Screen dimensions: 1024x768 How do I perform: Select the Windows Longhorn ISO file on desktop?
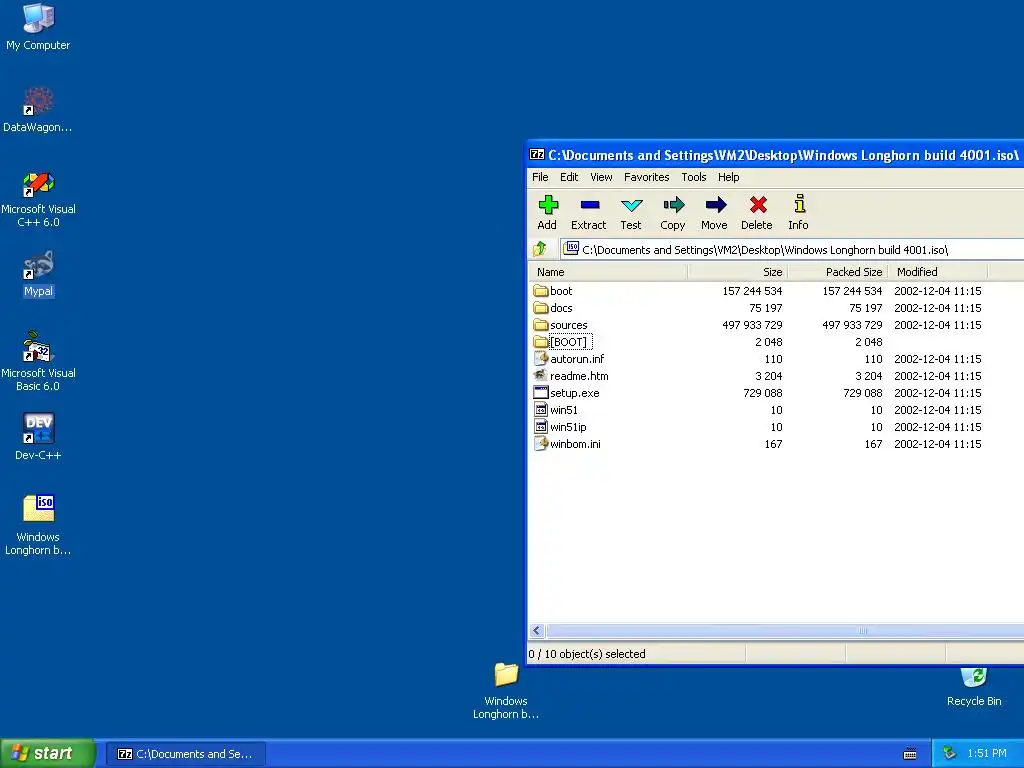(x=38, y=526)
